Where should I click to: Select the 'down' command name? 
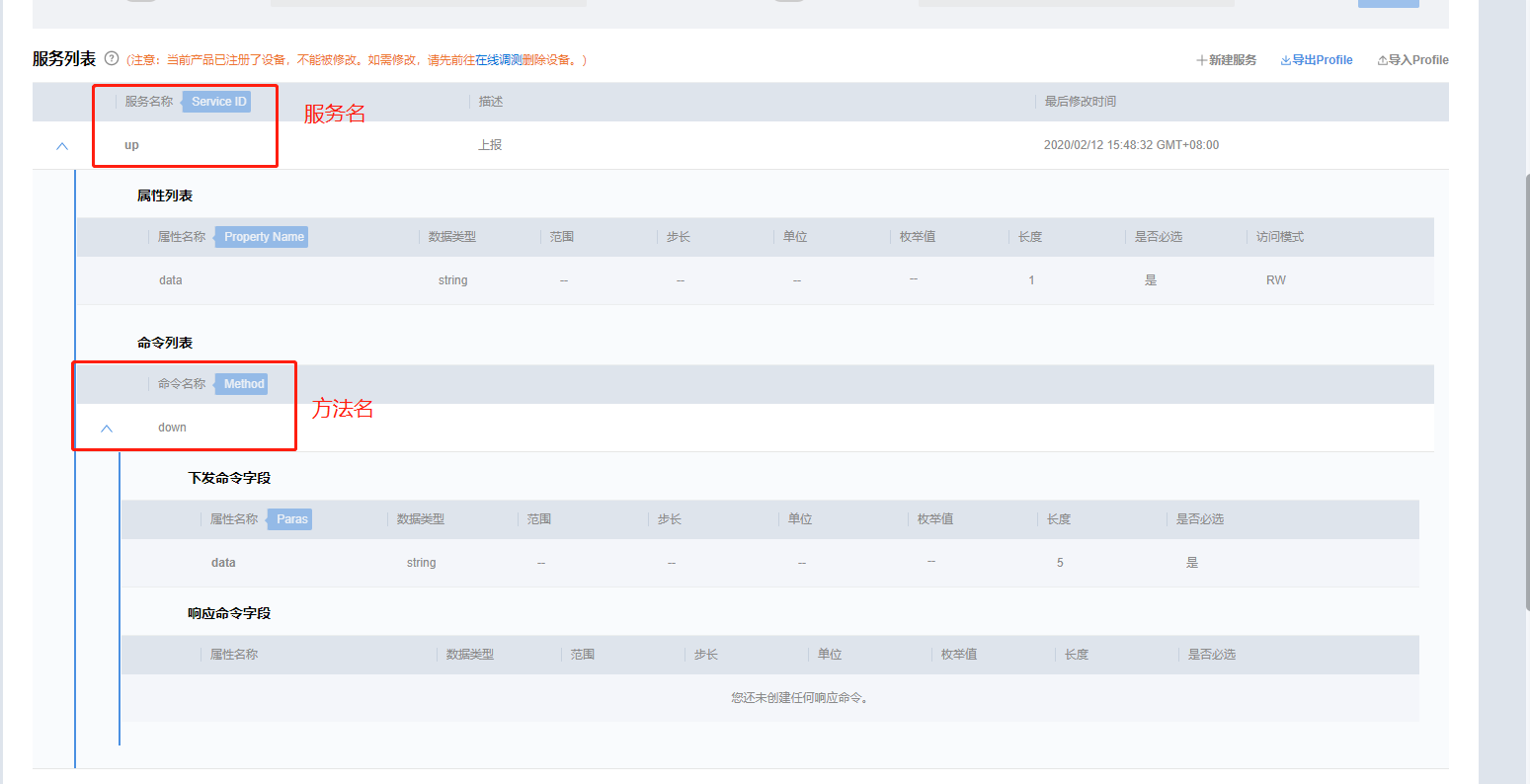pos(172,428)
